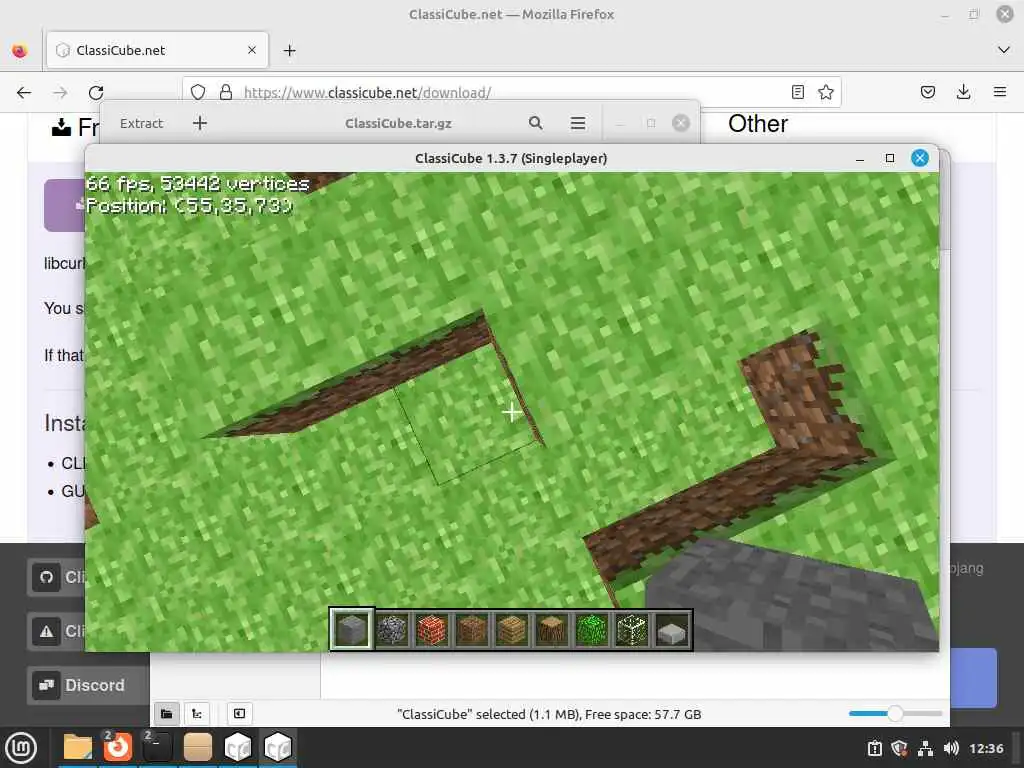Select the glass block in the hotbar

[632, 630]
